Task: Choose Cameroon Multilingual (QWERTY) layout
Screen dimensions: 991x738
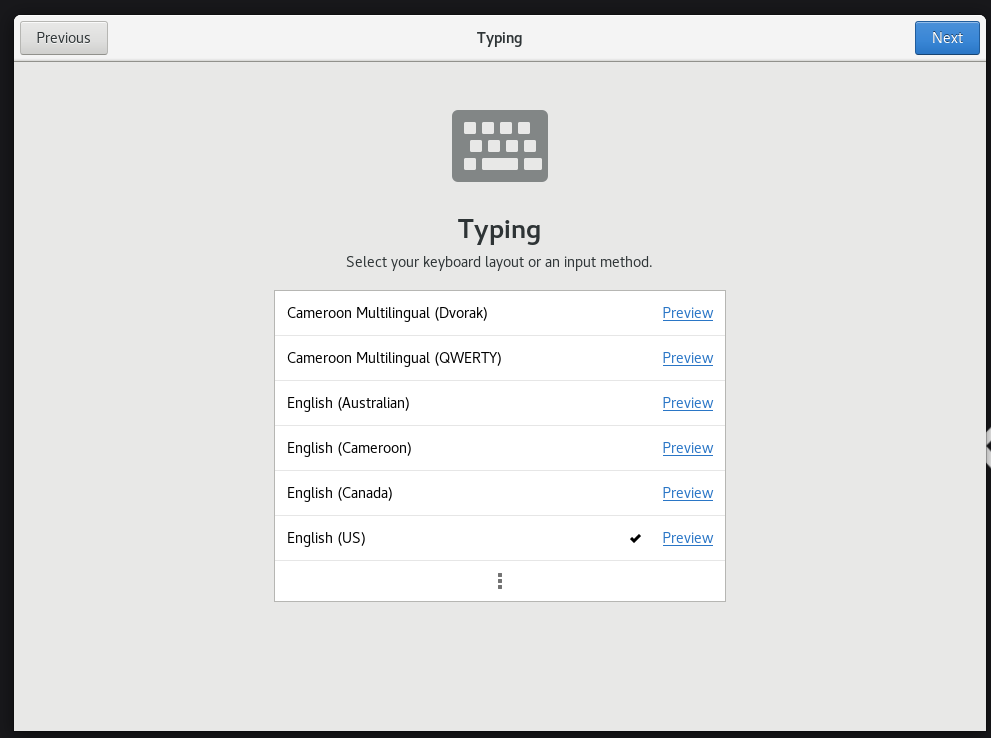Action: (394, 358)
